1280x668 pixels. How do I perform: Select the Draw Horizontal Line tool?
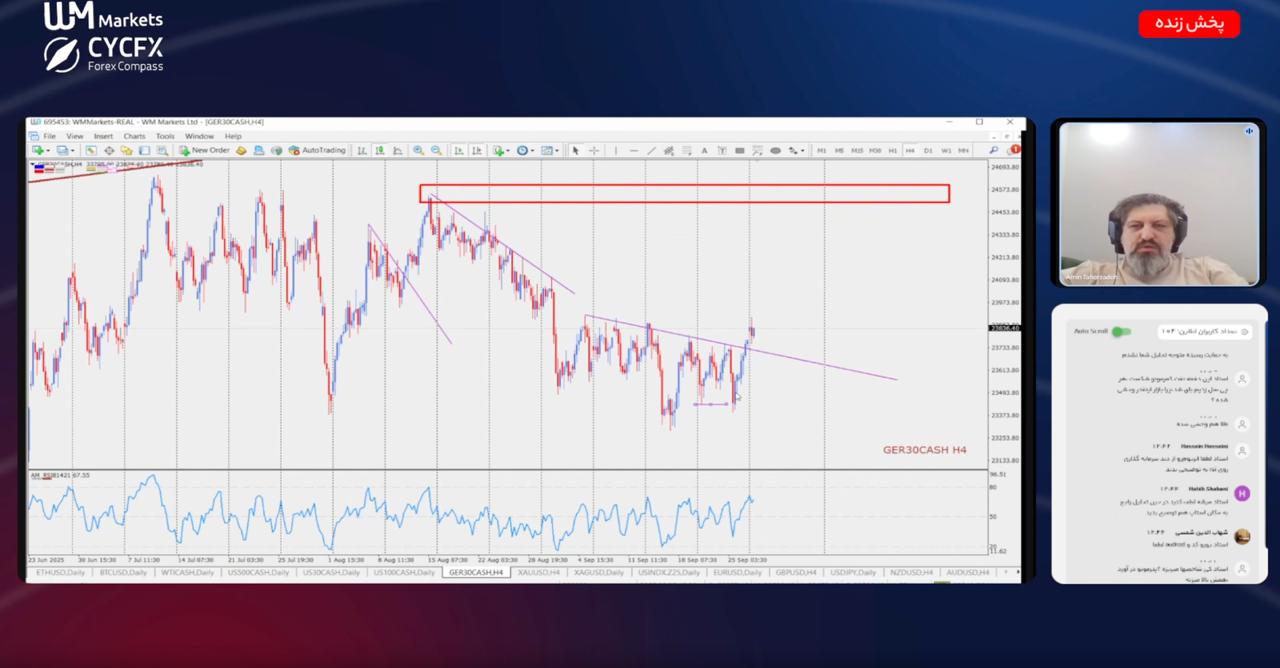pyautogui.click(x=633, y=151)
